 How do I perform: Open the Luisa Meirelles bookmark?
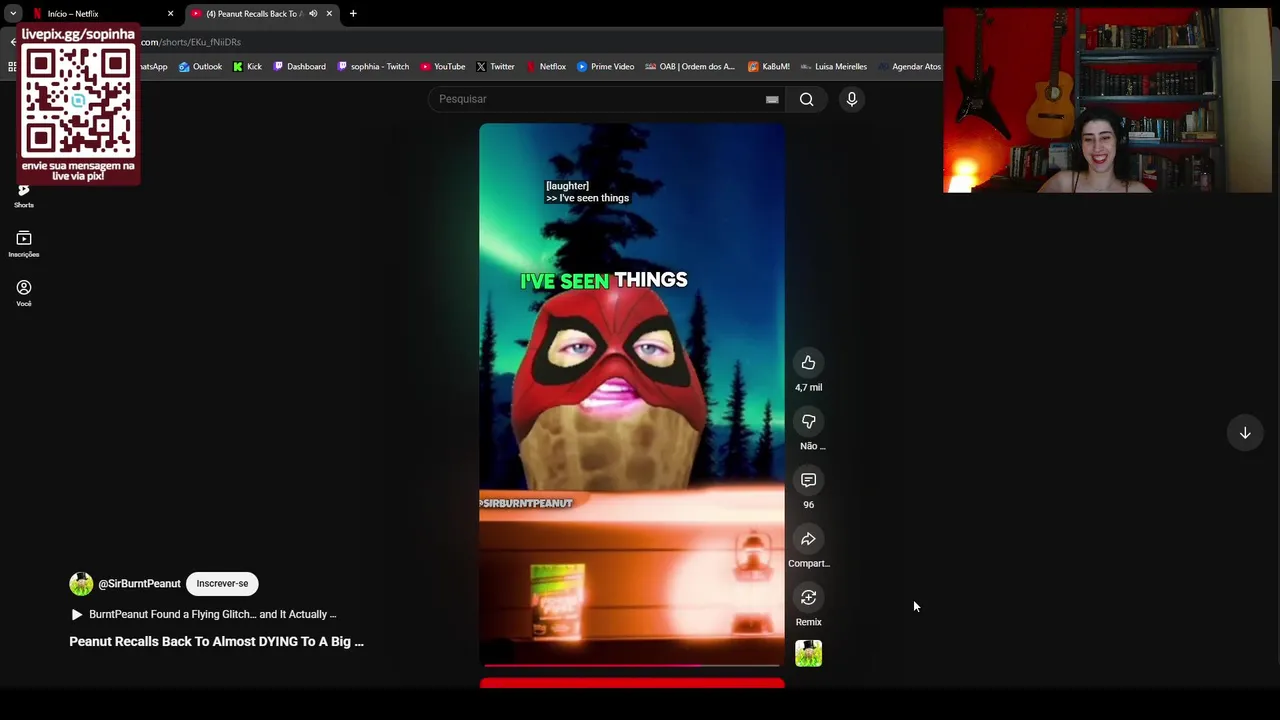[x=833, y=67]
